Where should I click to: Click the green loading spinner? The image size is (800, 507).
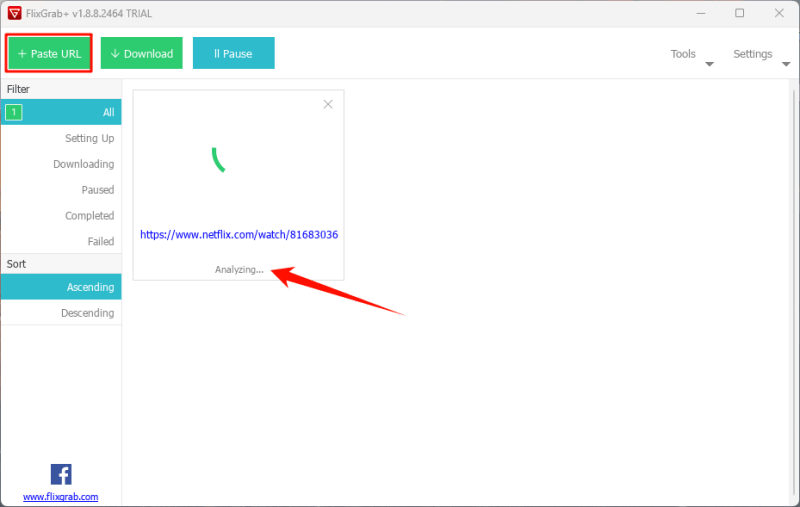(x=219, y=159)
